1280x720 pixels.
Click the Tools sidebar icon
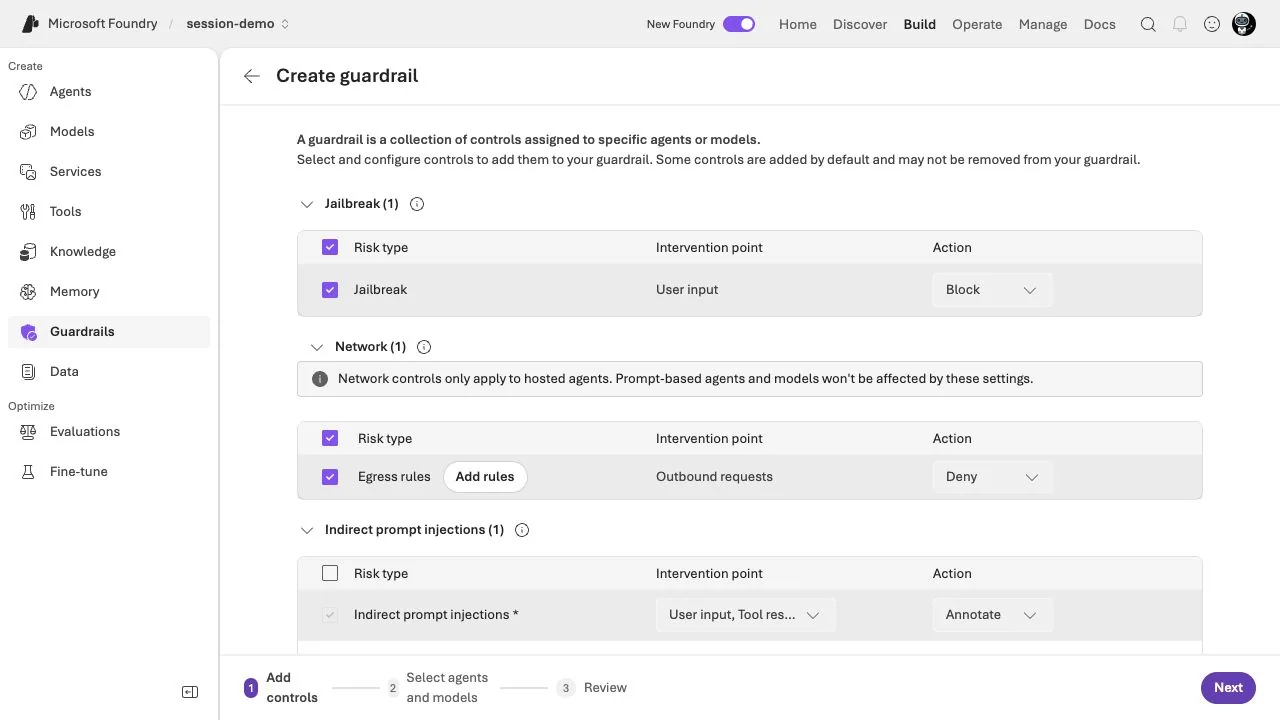coord(29,212)
